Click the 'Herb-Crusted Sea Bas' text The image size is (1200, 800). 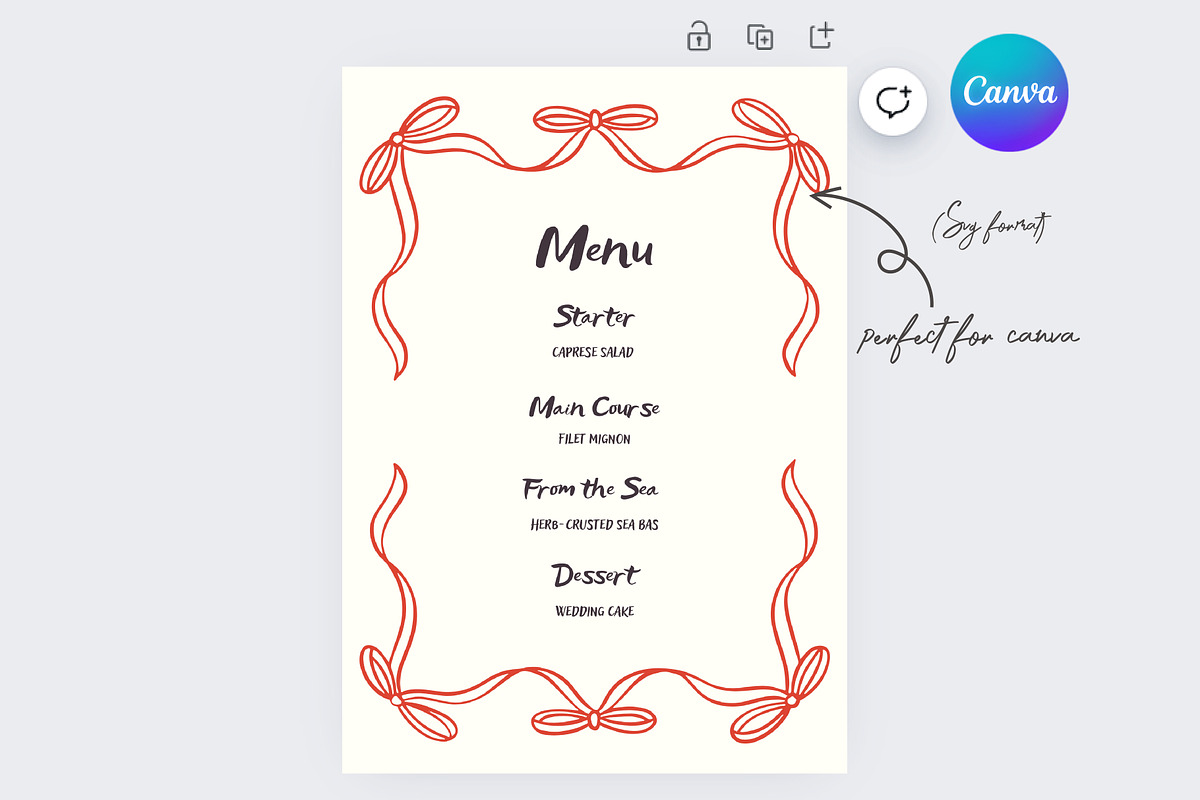point(594,524)
